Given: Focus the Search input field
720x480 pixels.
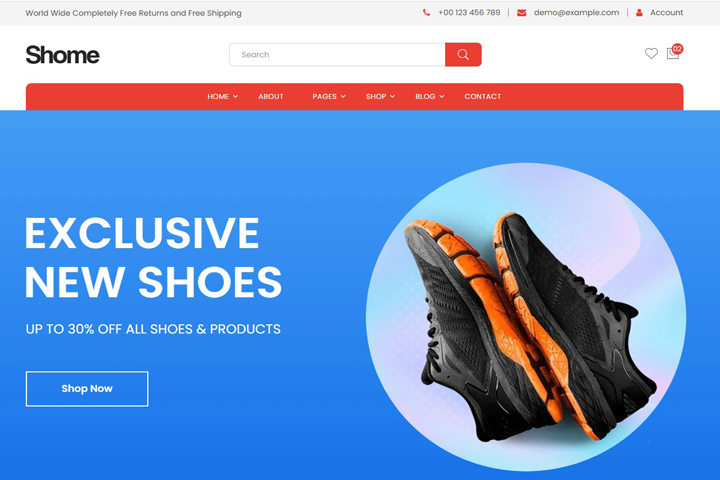Looking at the screenshot, I should pos(337,55).
